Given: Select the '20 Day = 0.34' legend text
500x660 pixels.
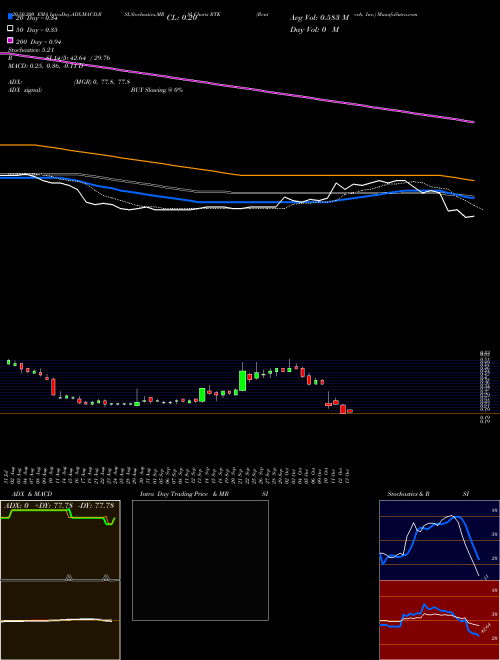Looking at the screenshot, I should (x=37, y=18).
